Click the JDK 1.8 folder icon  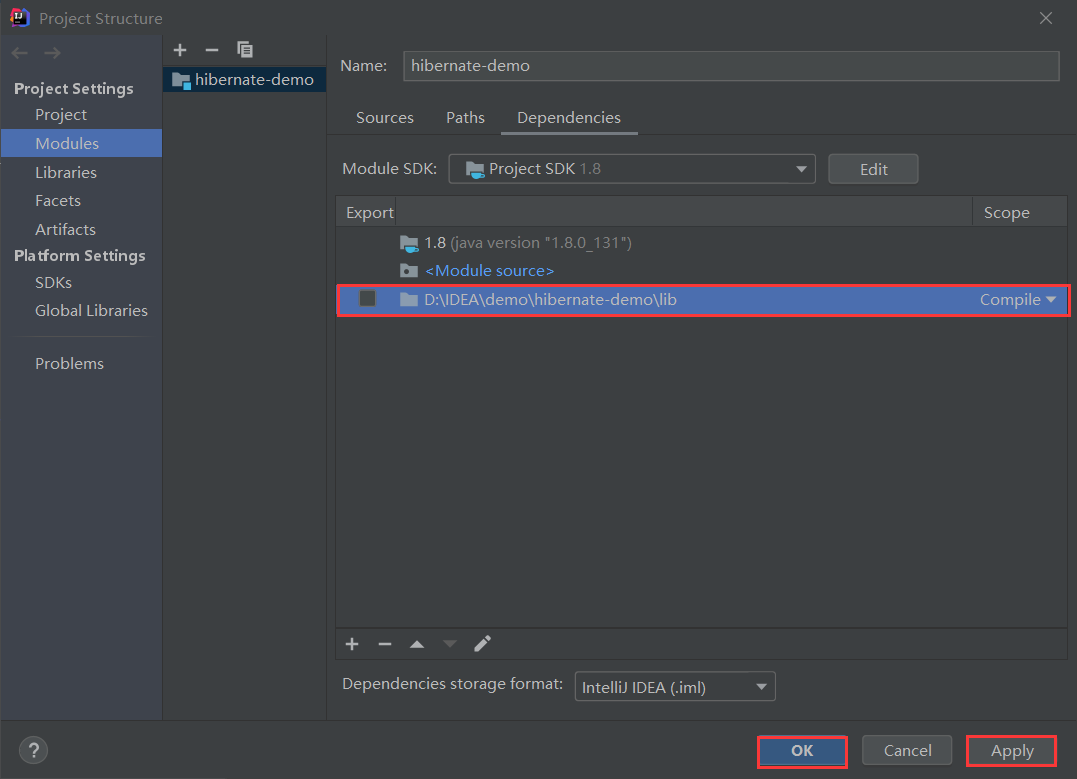tap(409, 243)
